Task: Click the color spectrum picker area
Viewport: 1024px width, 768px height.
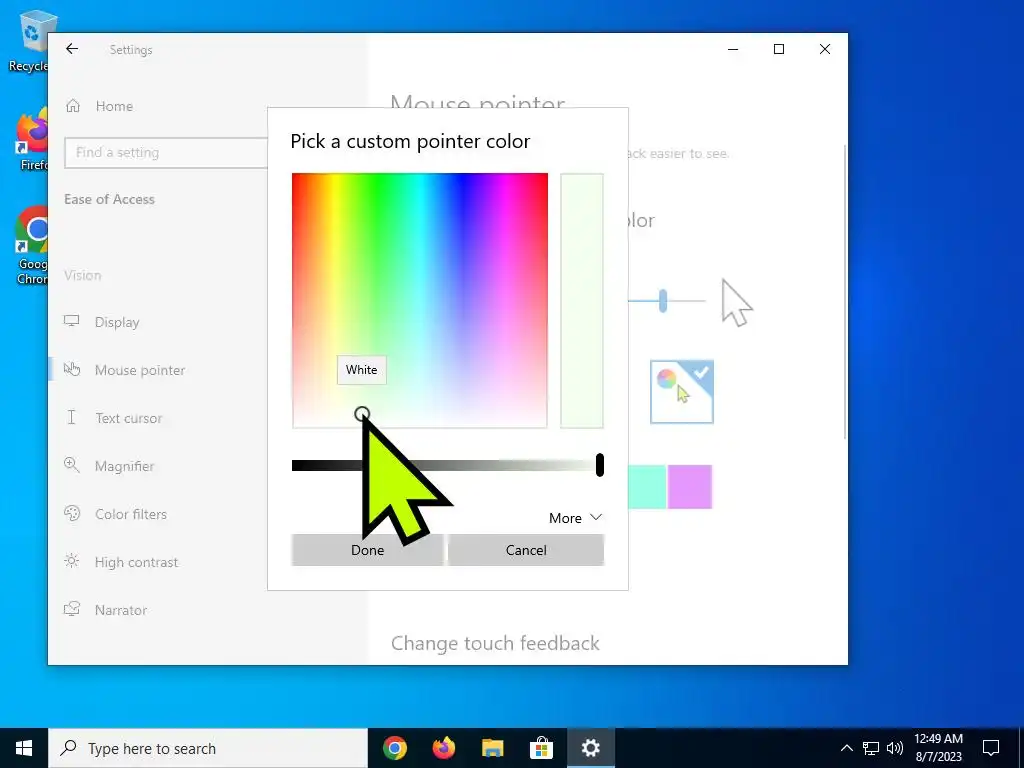Action: tap(420, 300)
